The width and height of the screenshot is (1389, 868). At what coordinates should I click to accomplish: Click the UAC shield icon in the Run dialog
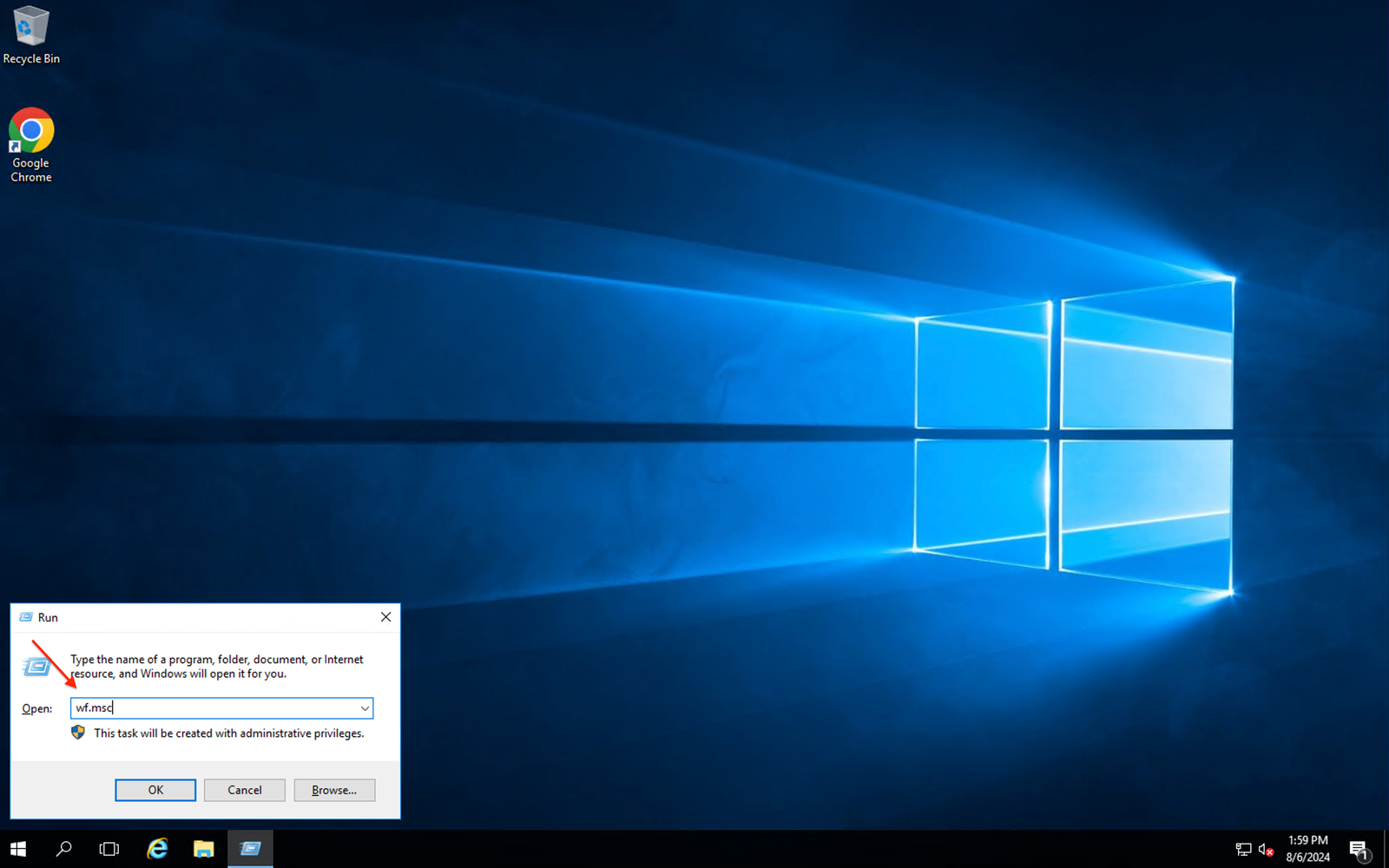(78, 733)
